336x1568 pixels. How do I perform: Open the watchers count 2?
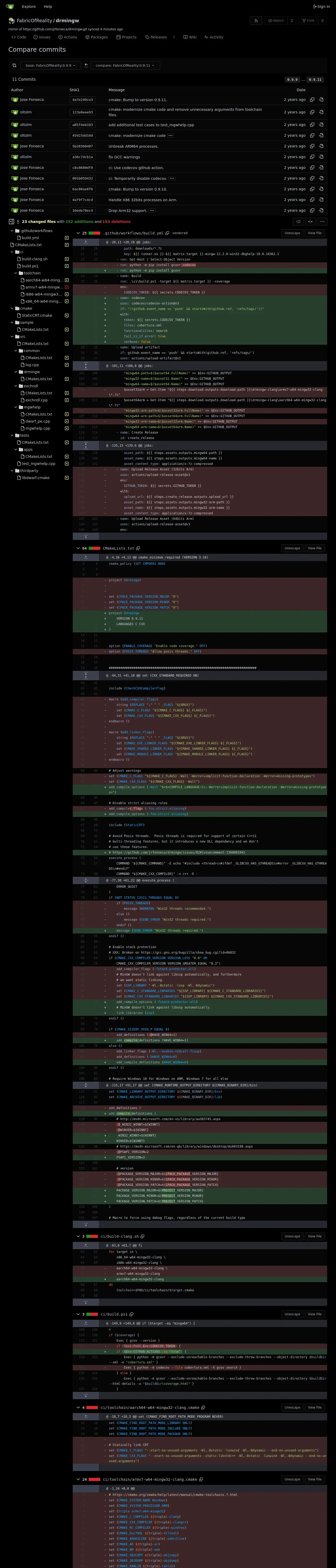pyautogui.click(x=292, y=21)
